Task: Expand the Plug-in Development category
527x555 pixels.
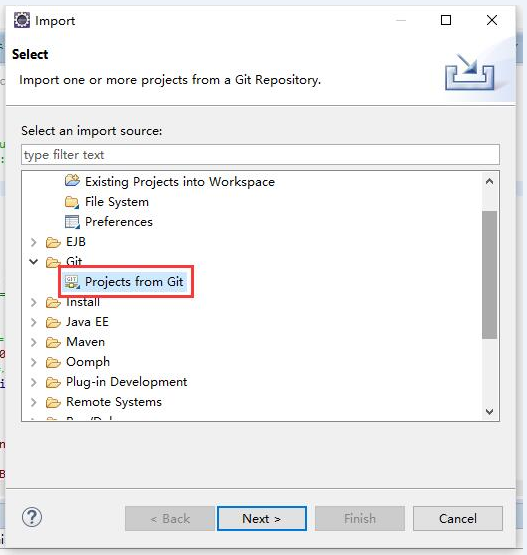Action: click(34, 382)
